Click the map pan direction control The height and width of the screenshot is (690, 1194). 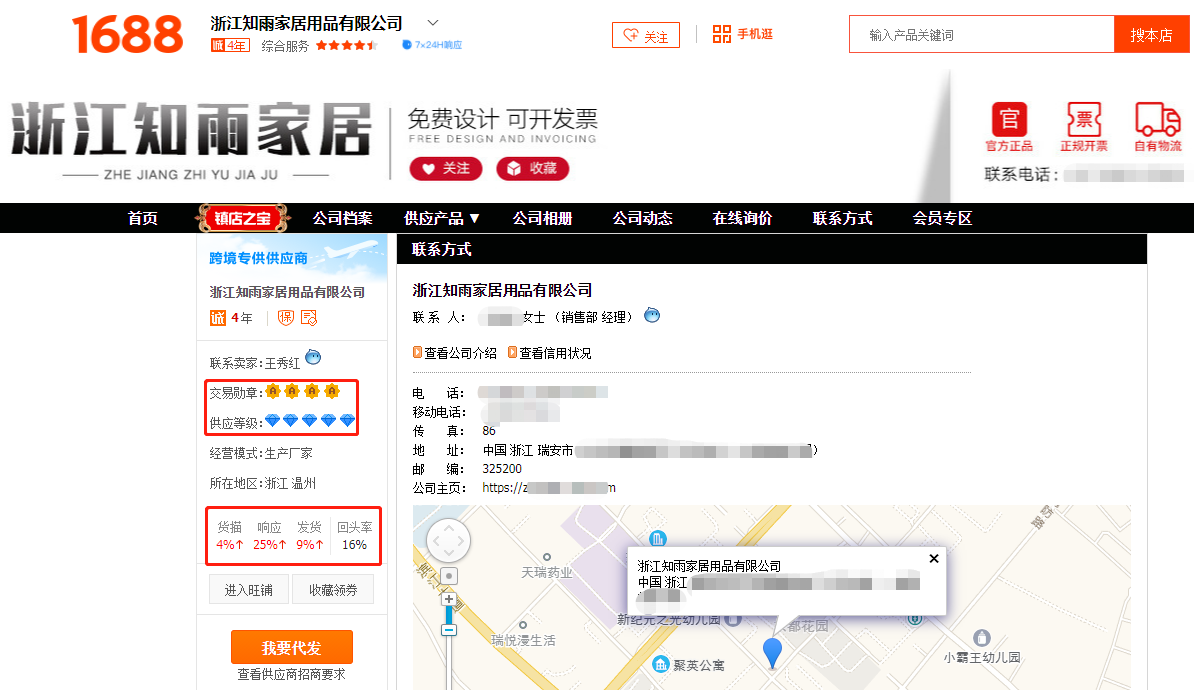448,541
